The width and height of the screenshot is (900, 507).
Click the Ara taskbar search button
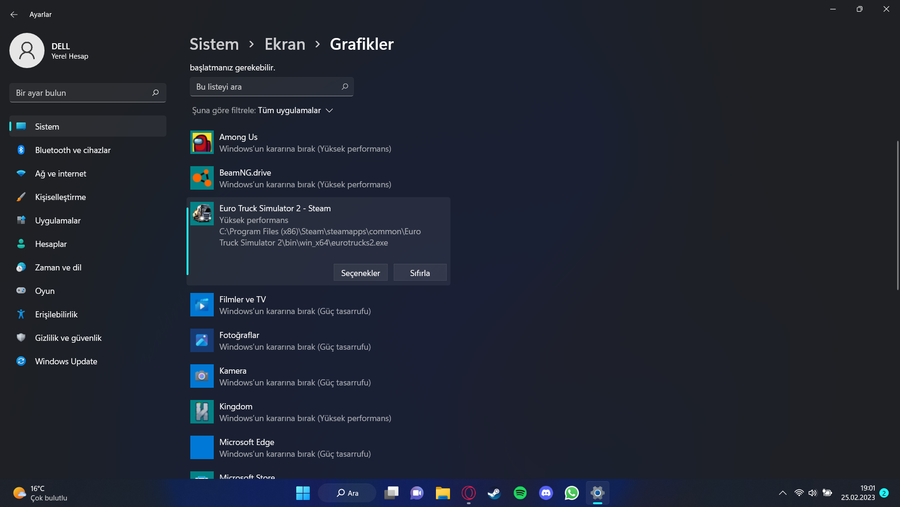coord(347,493)
